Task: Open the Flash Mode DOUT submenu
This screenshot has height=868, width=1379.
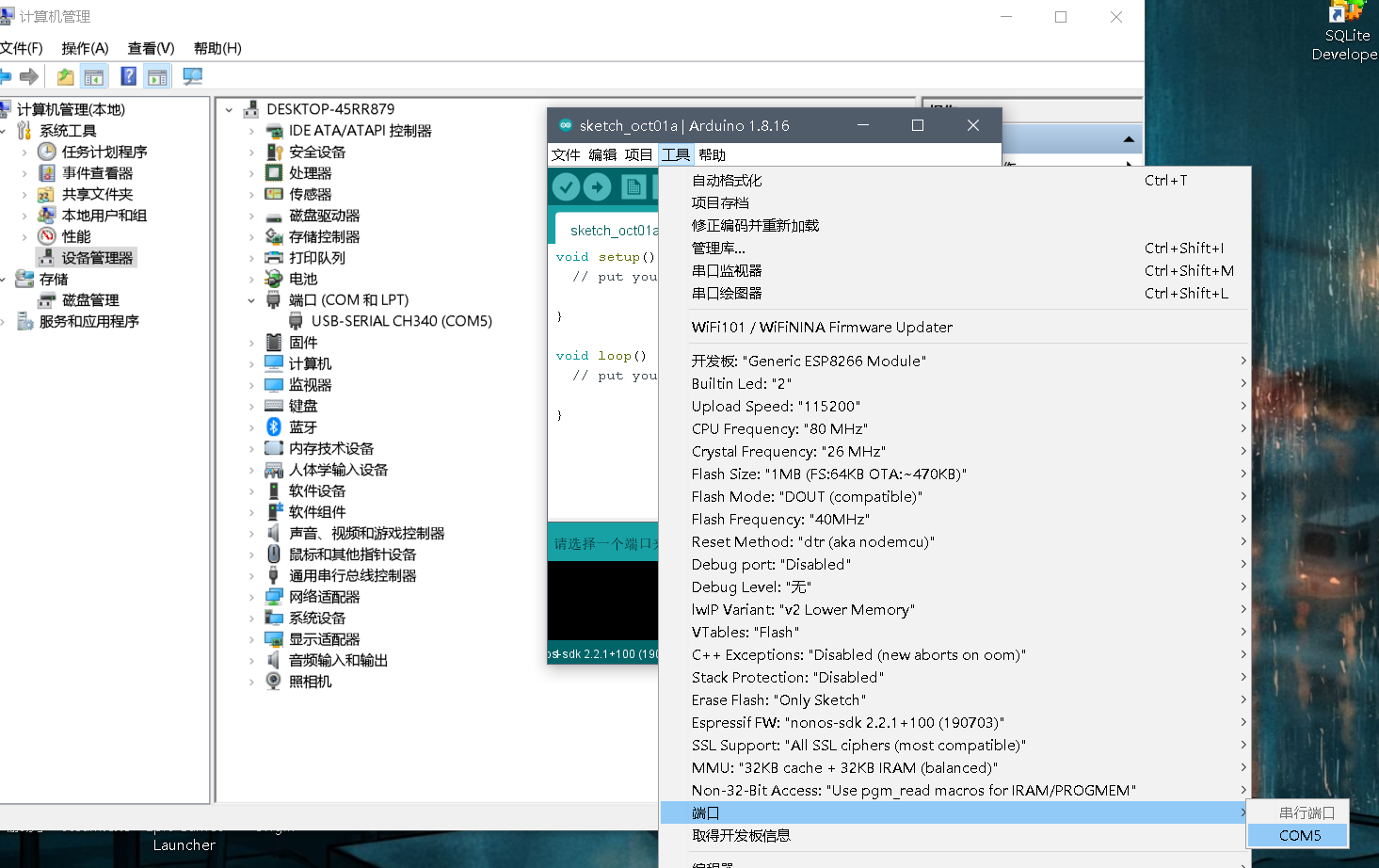Action: [x=954, y=496]
